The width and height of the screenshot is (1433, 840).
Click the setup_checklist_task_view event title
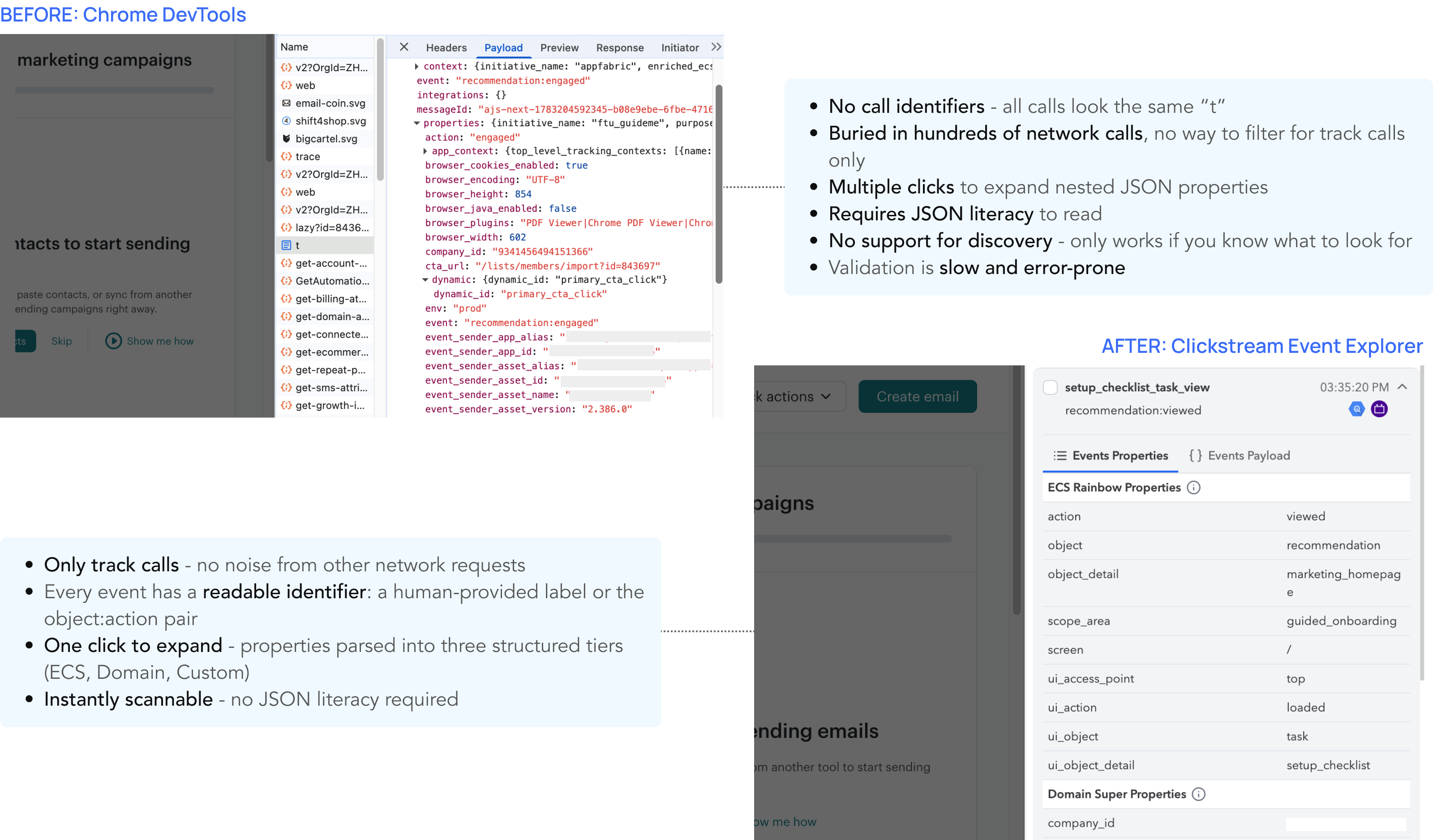(1137, 388)
